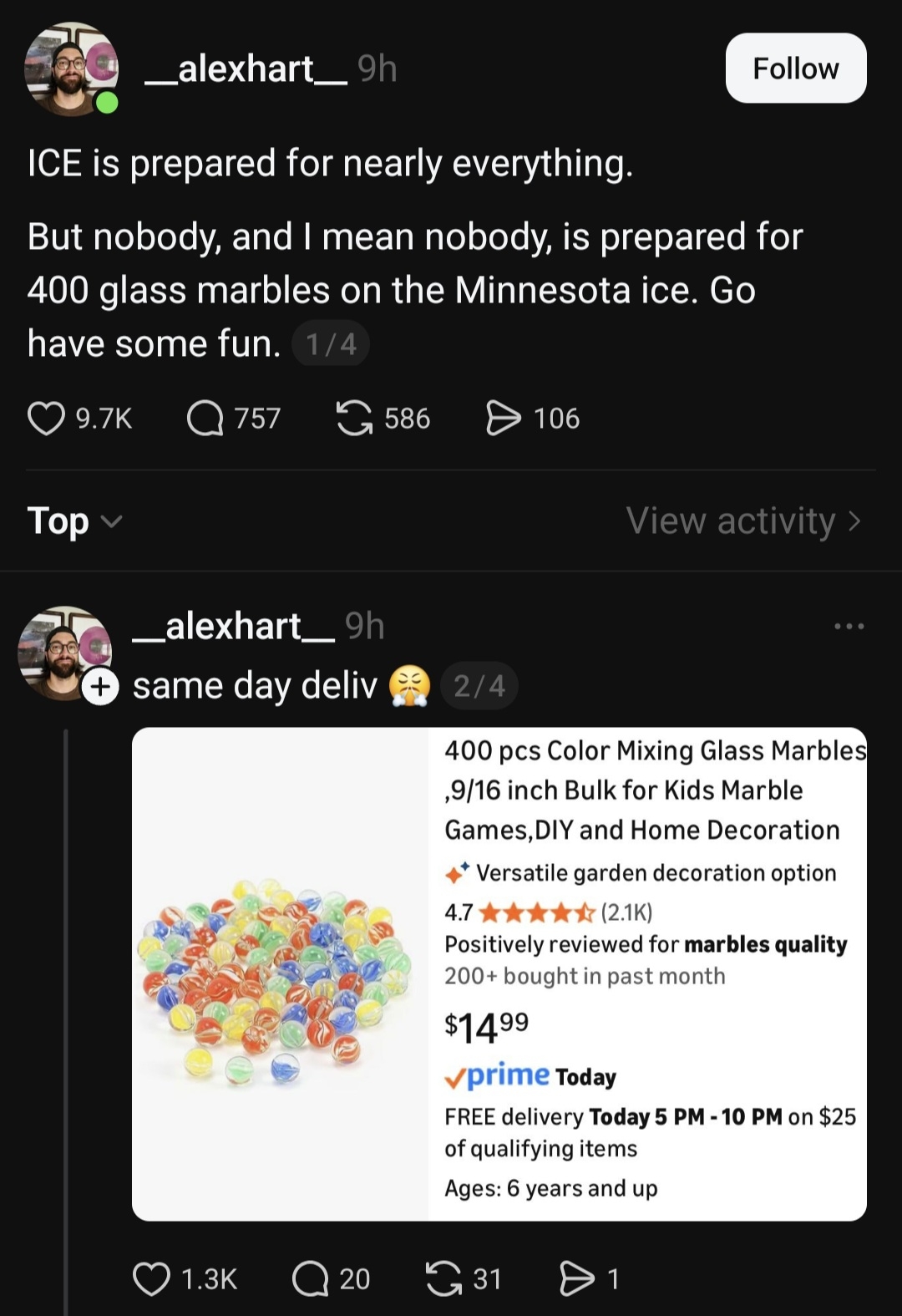Viewport: 902px width, 1316px height.
Task: Repost the main ICE marbles post
Action: (354, 419)
